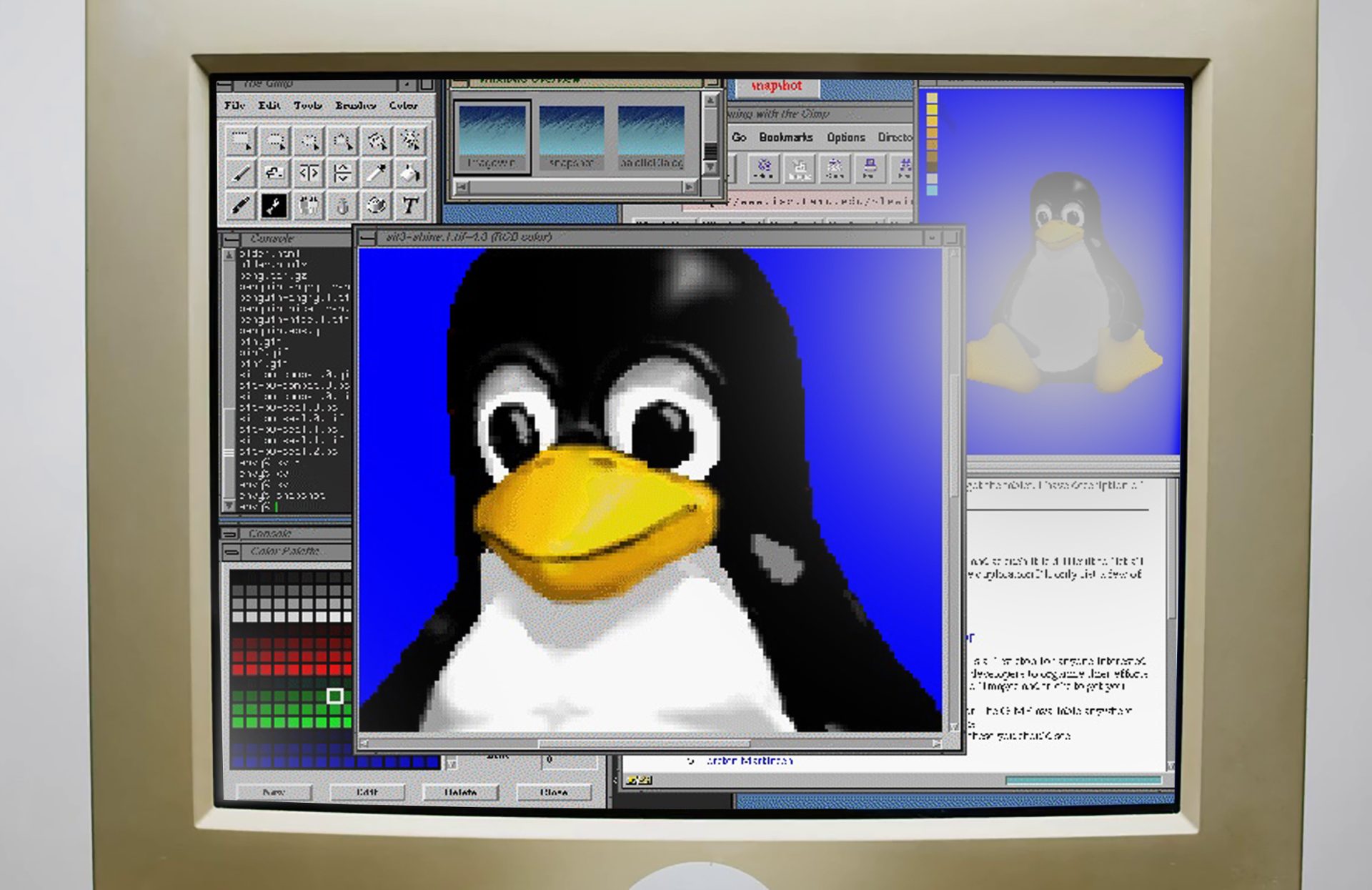Open the Bookmarks menu in the browser
The image size is (1372, 890).
(785, 137)
